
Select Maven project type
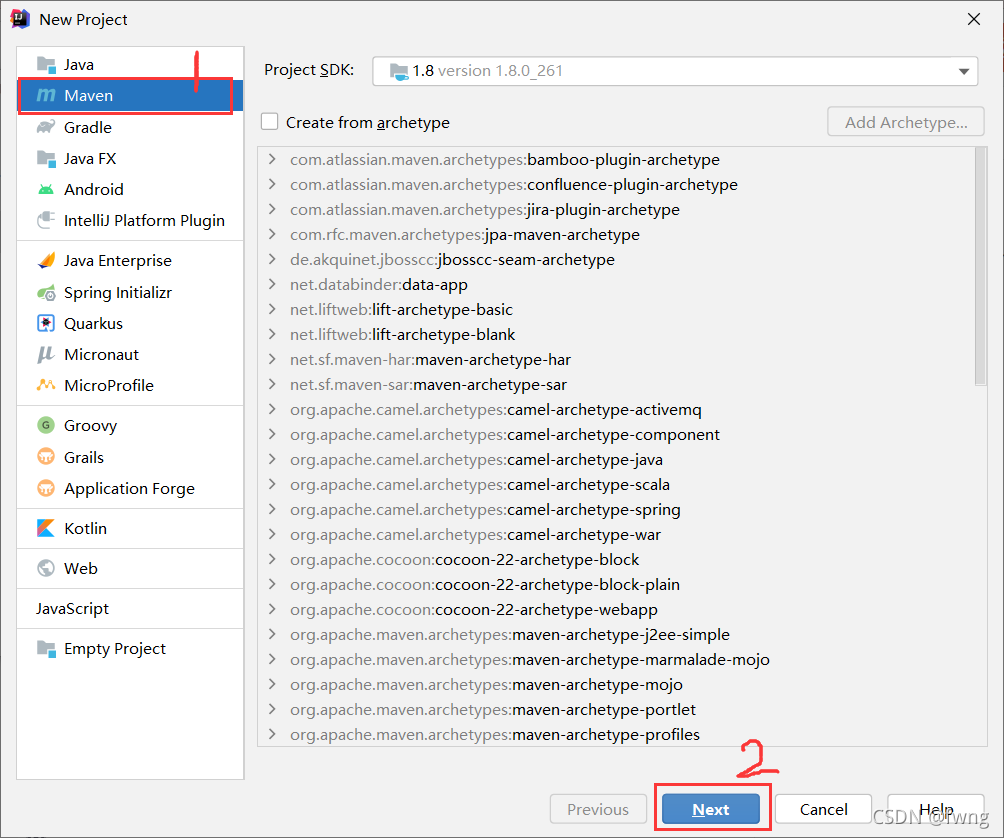coord(131,95)
